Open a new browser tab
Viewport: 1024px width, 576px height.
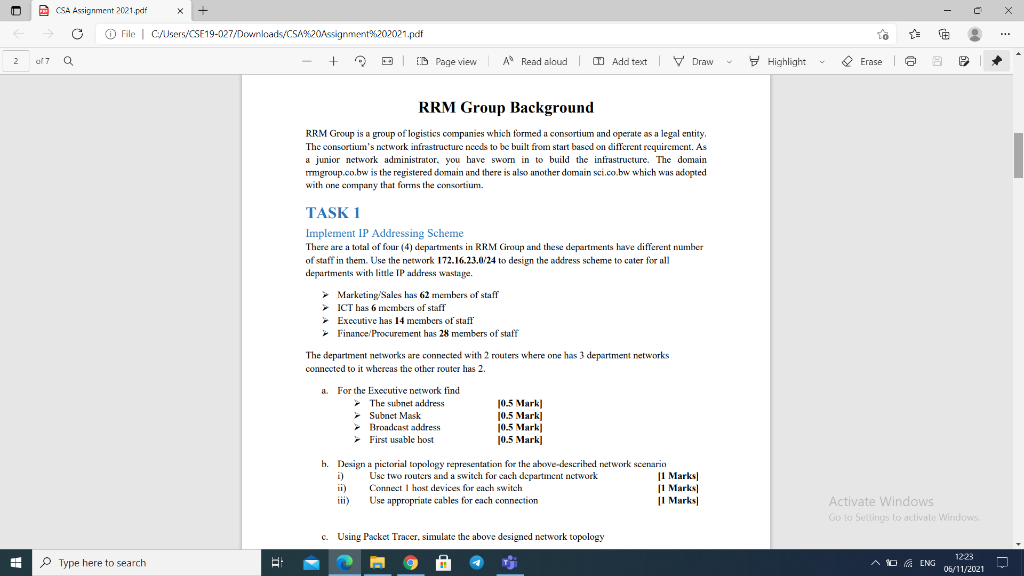pos(202,12)
